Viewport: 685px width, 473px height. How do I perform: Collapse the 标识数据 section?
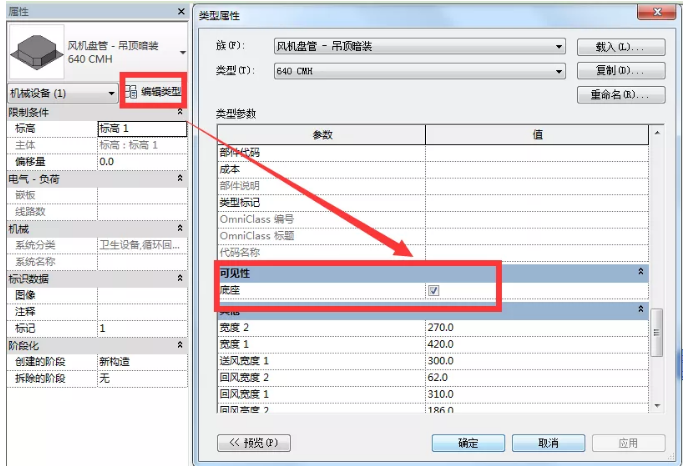[180, 278]
